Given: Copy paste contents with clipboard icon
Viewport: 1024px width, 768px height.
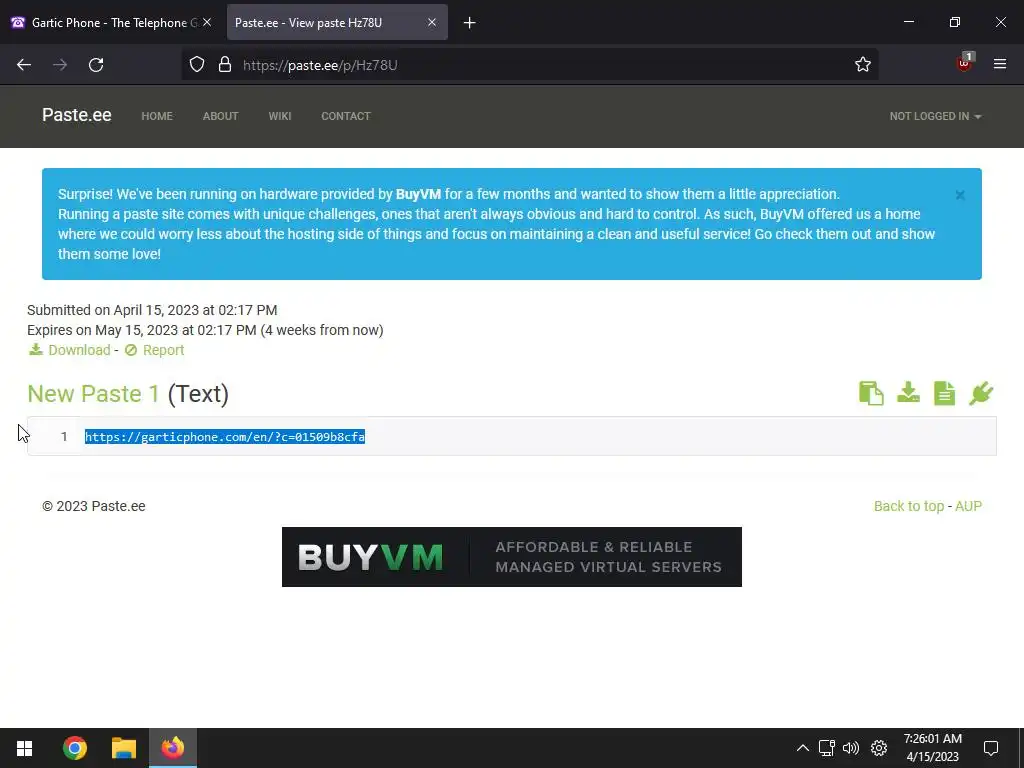Looking at the screenshot, I should pyautogui.click(x=871, y=393).
